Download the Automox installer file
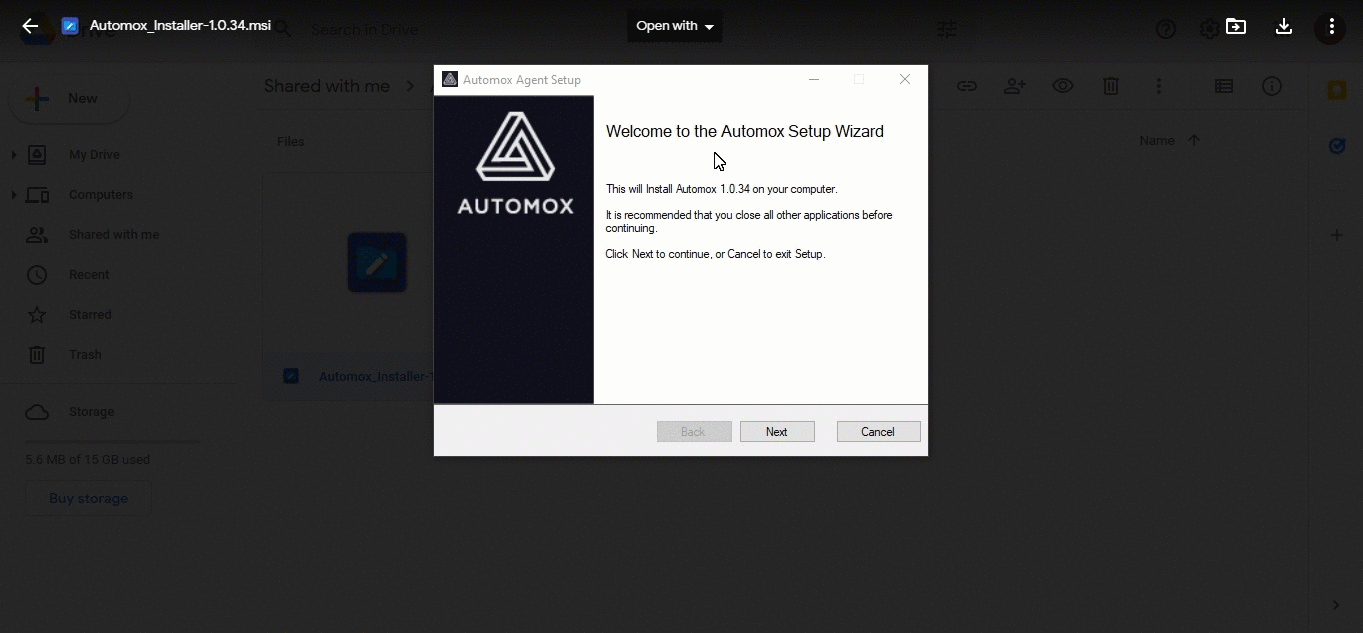Viewport: 1363px width, 633px height. (x=1284, y=27)
